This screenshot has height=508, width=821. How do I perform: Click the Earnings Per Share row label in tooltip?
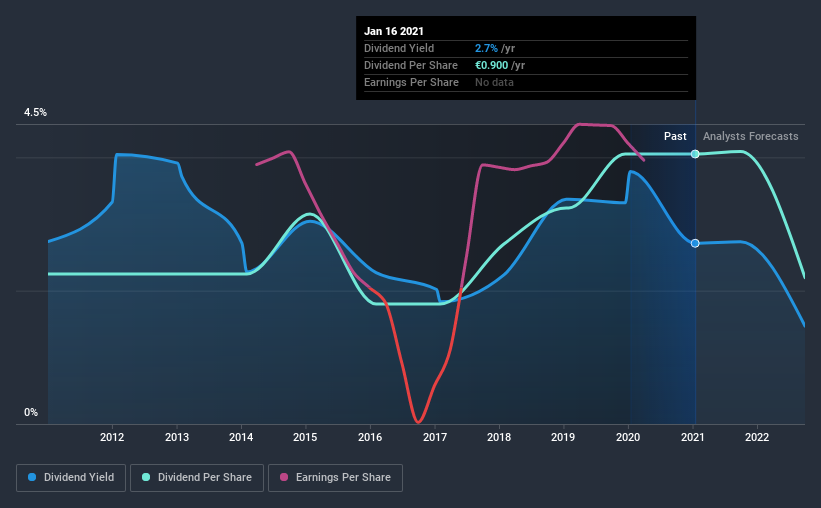(412, 82)
